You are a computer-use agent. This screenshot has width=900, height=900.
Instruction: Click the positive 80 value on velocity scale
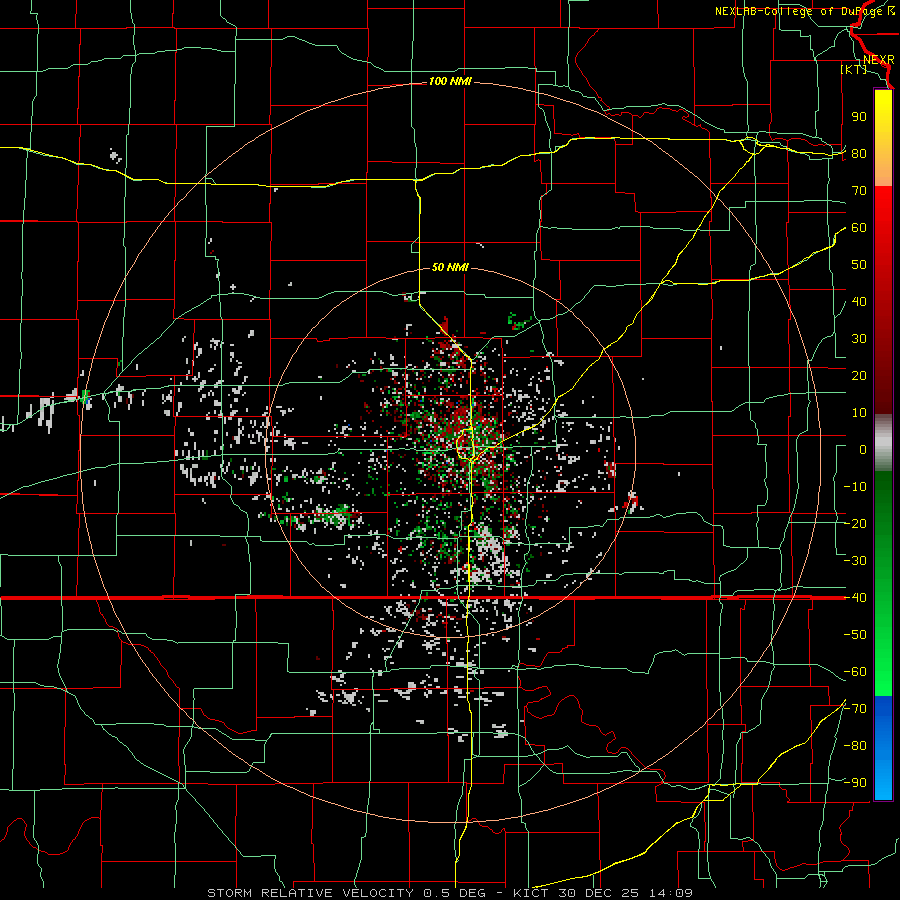point(859,154)
